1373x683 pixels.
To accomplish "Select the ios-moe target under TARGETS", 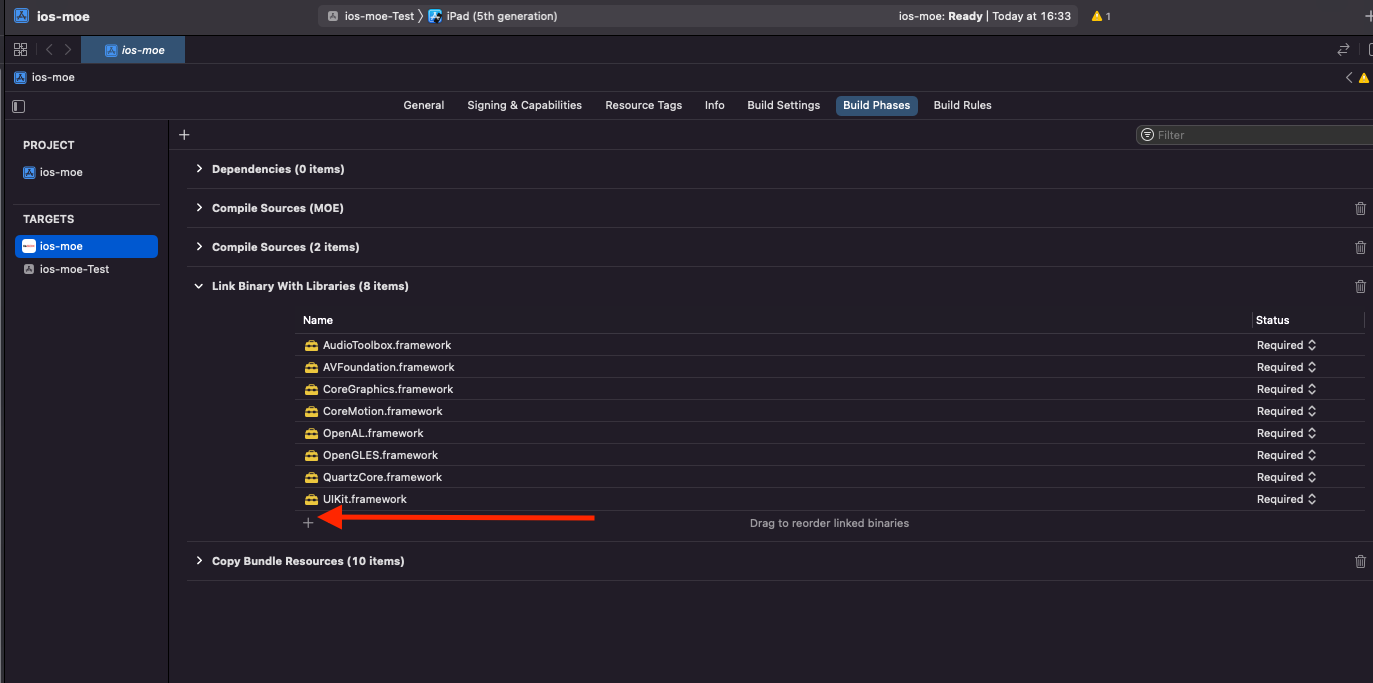I will 86,246.
